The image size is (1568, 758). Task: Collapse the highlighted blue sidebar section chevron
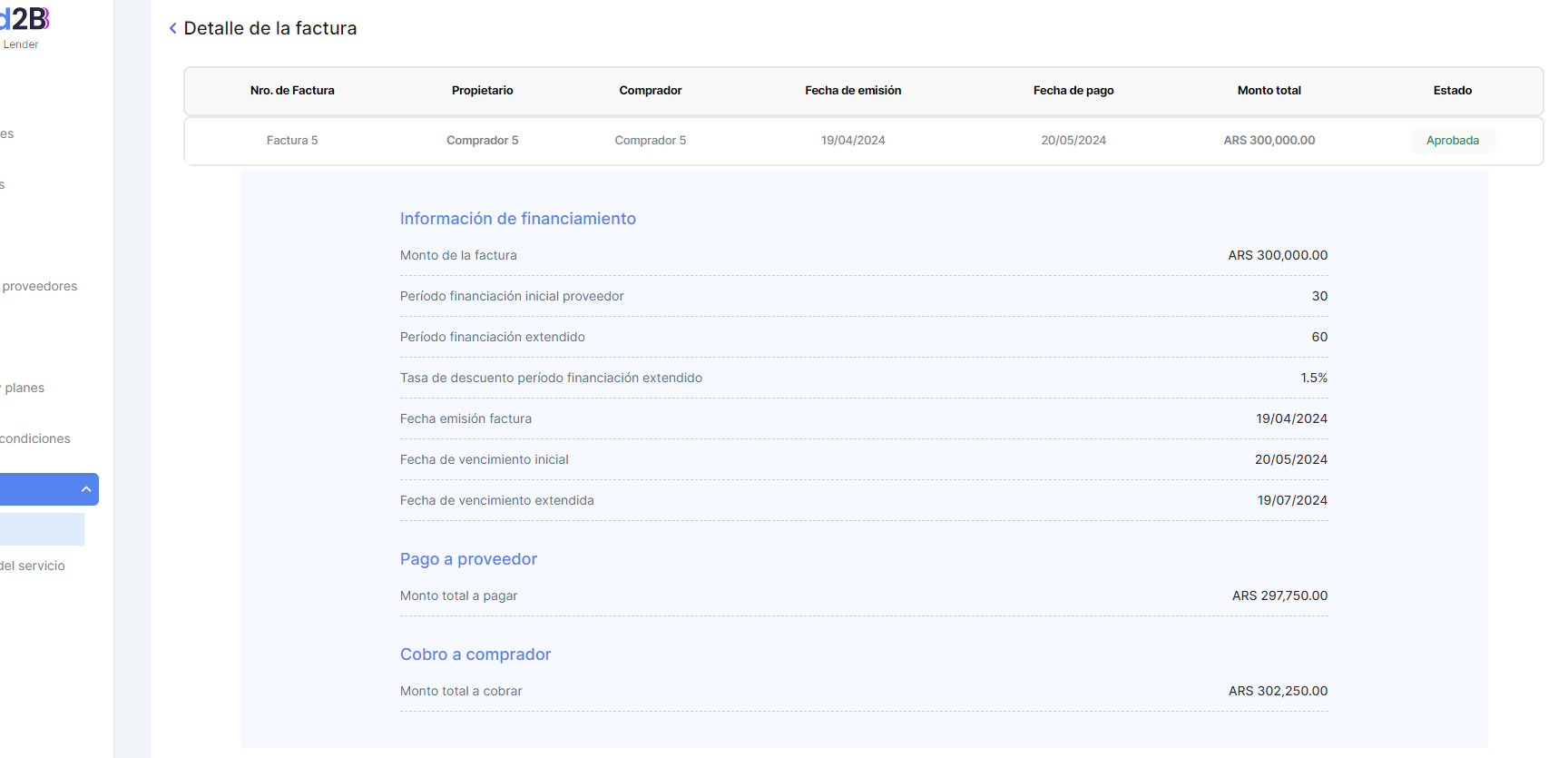86,489
